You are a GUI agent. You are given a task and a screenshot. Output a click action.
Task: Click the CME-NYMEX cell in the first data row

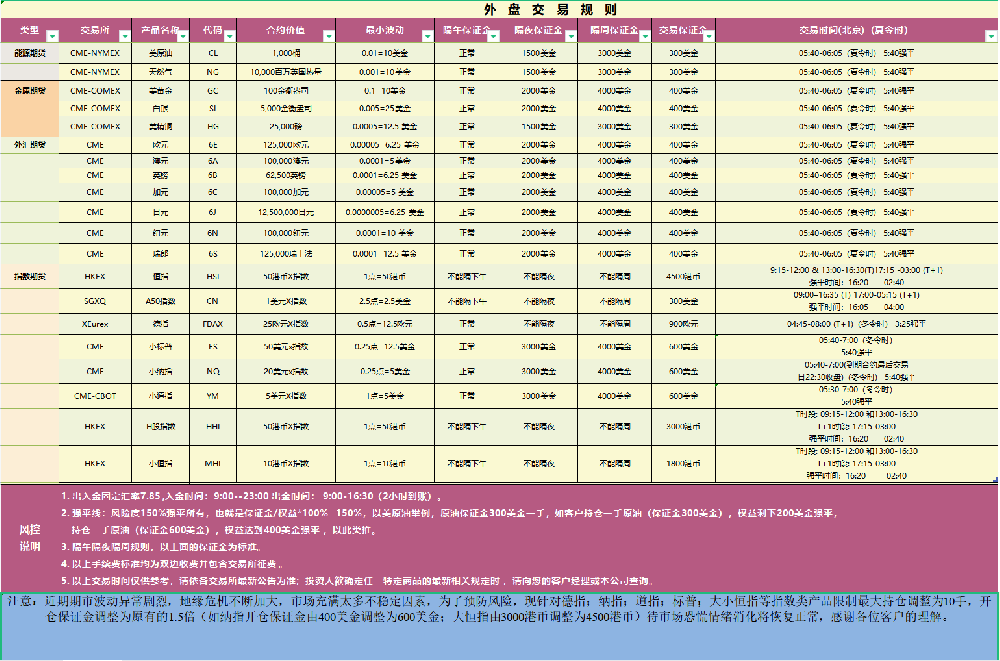pyautogui.click(x=95, y=52)
